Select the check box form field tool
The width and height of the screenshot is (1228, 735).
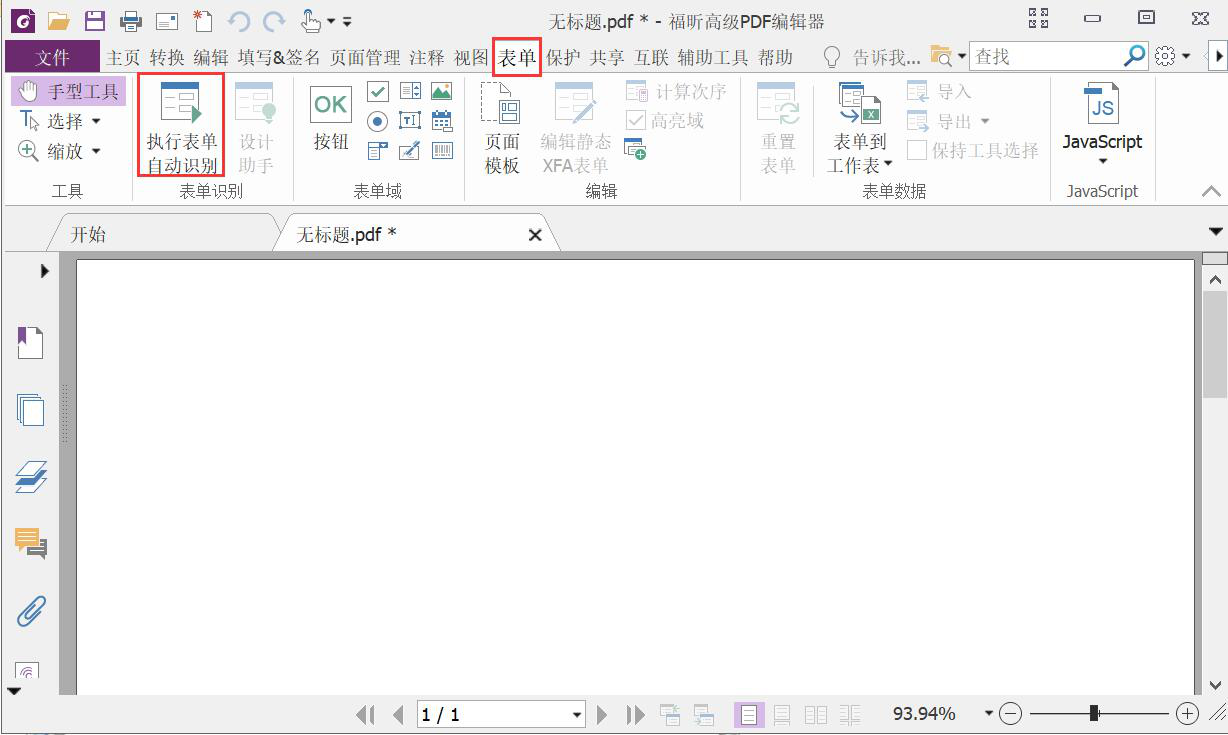tap(378, 92)
